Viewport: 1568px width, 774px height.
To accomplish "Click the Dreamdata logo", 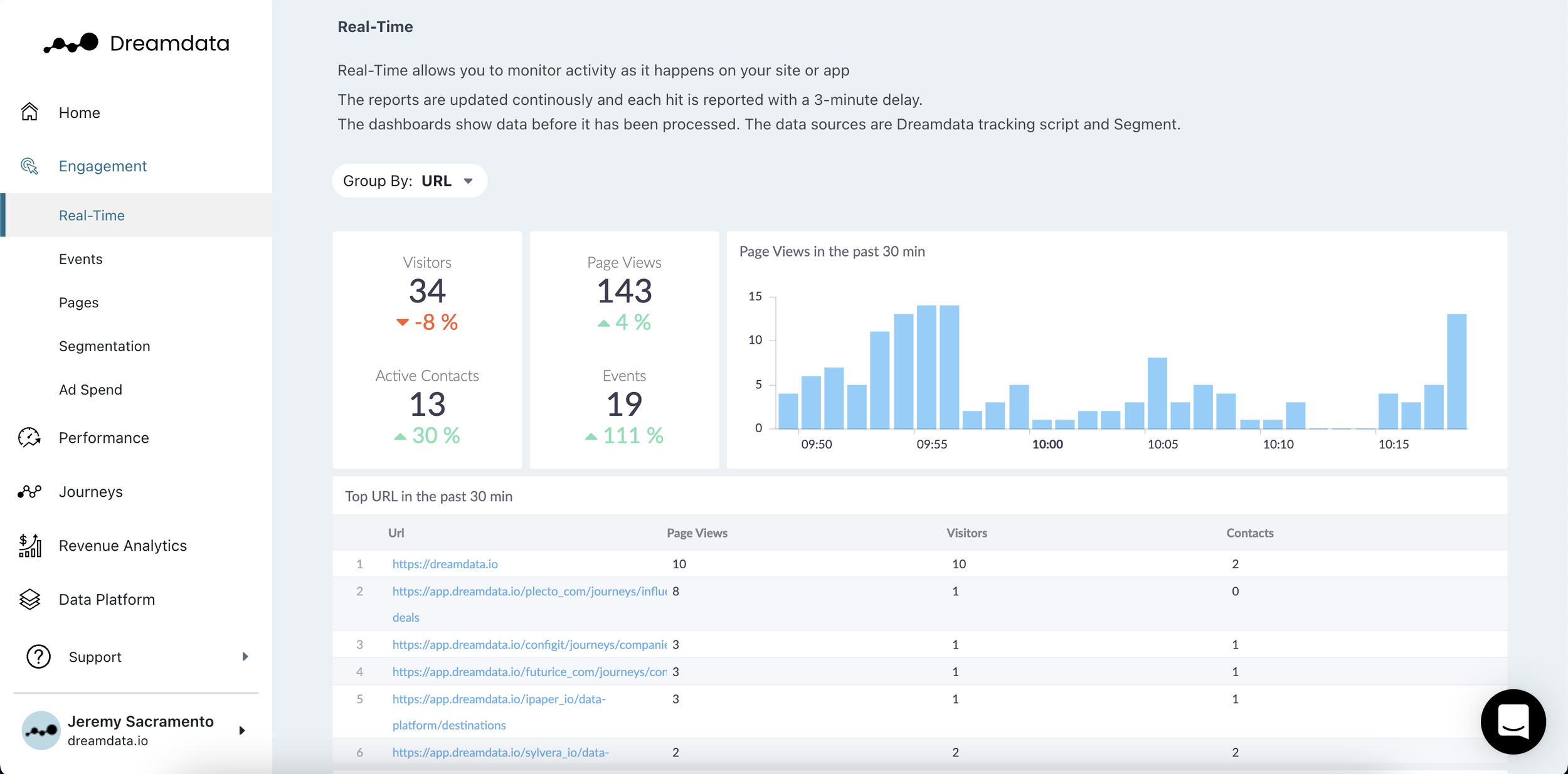I will [136, 43].
